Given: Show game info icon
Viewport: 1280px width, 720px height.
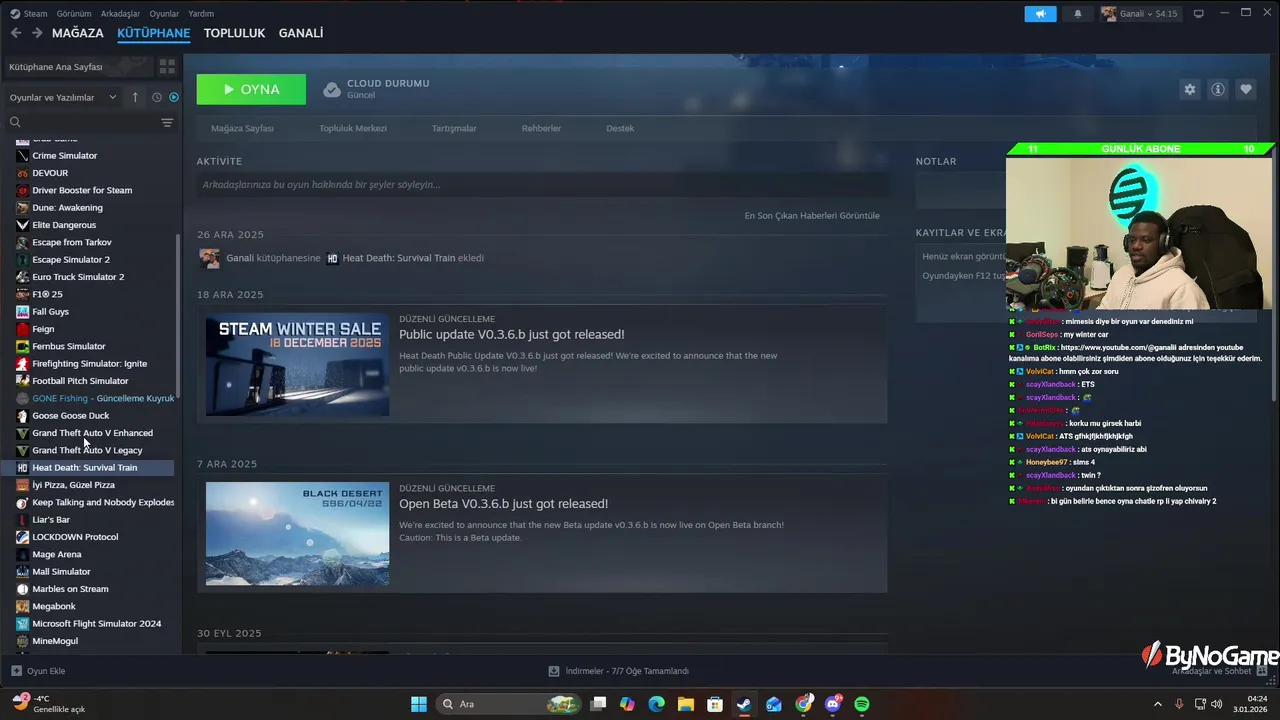Looking at the screenshot, I should [1218, 89].
